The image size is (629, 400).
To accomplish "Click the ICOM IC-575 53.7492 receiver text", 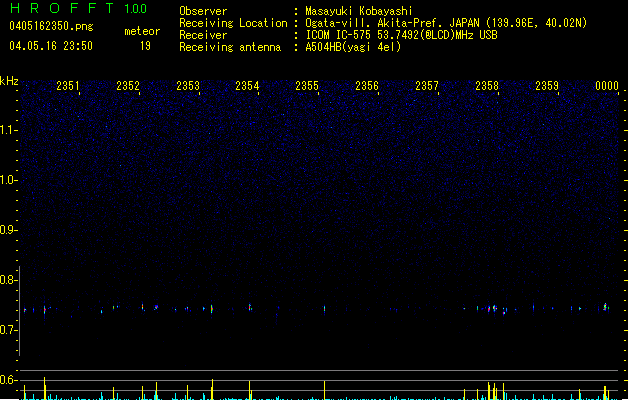I will [x=401, y=35].
